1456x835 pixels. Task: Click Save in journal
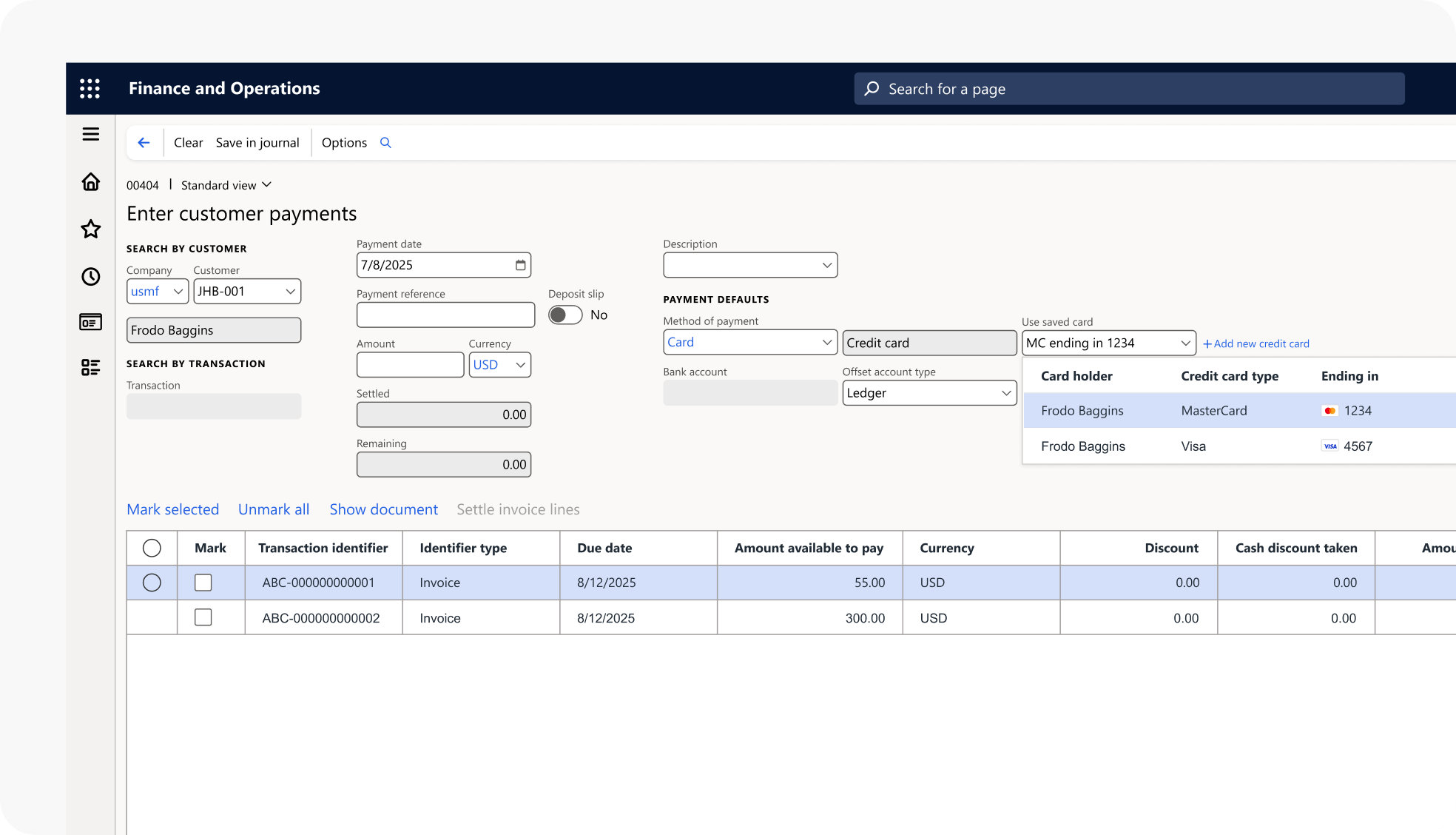(257, 143)
